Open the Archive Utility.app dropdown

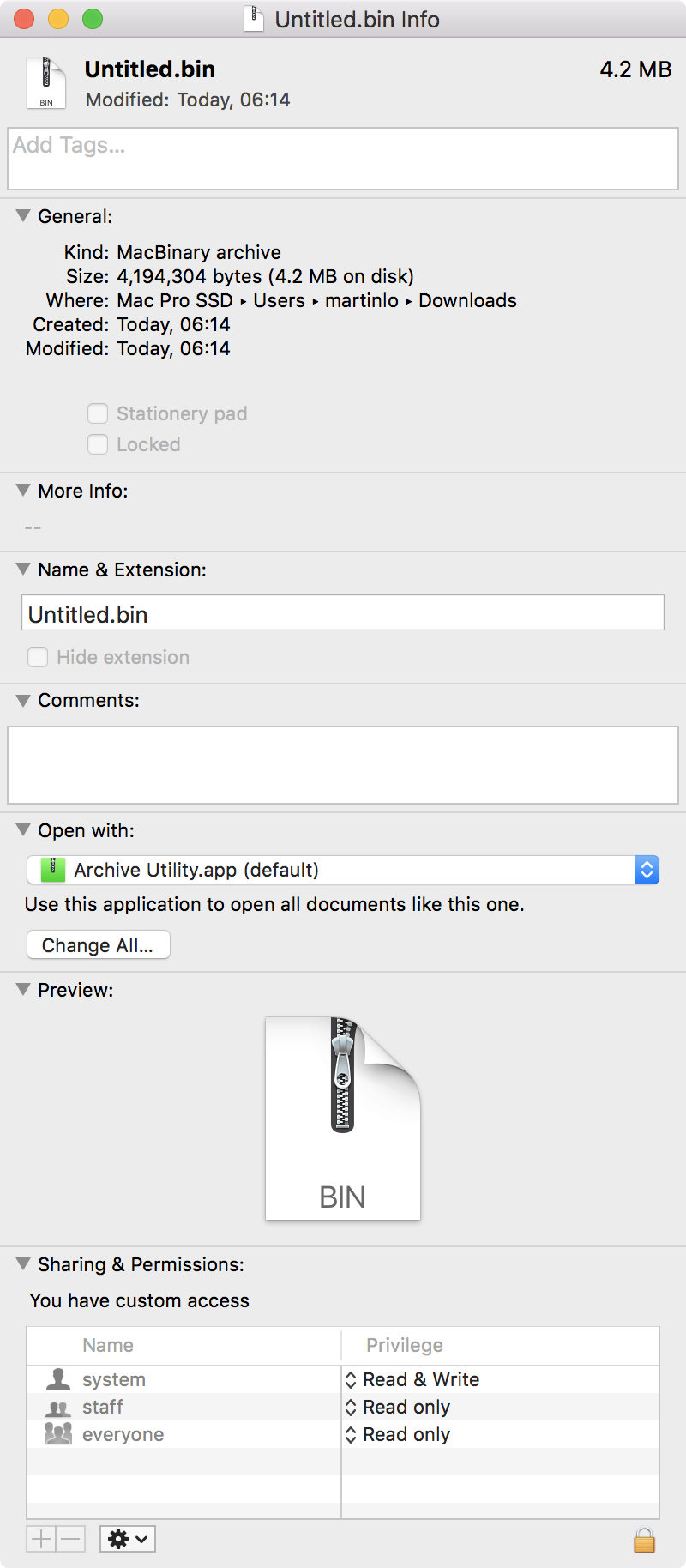click(343, 870)
